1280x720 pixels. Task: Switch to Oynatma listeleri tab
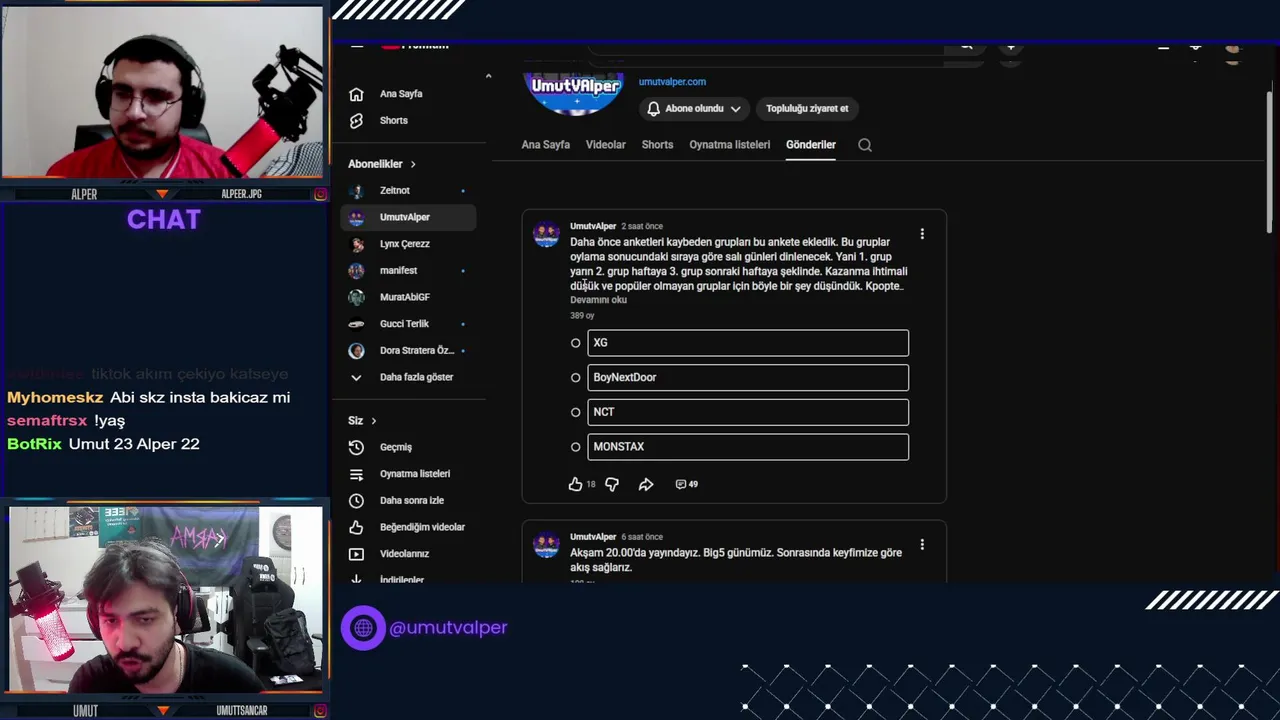coord(729,145)
